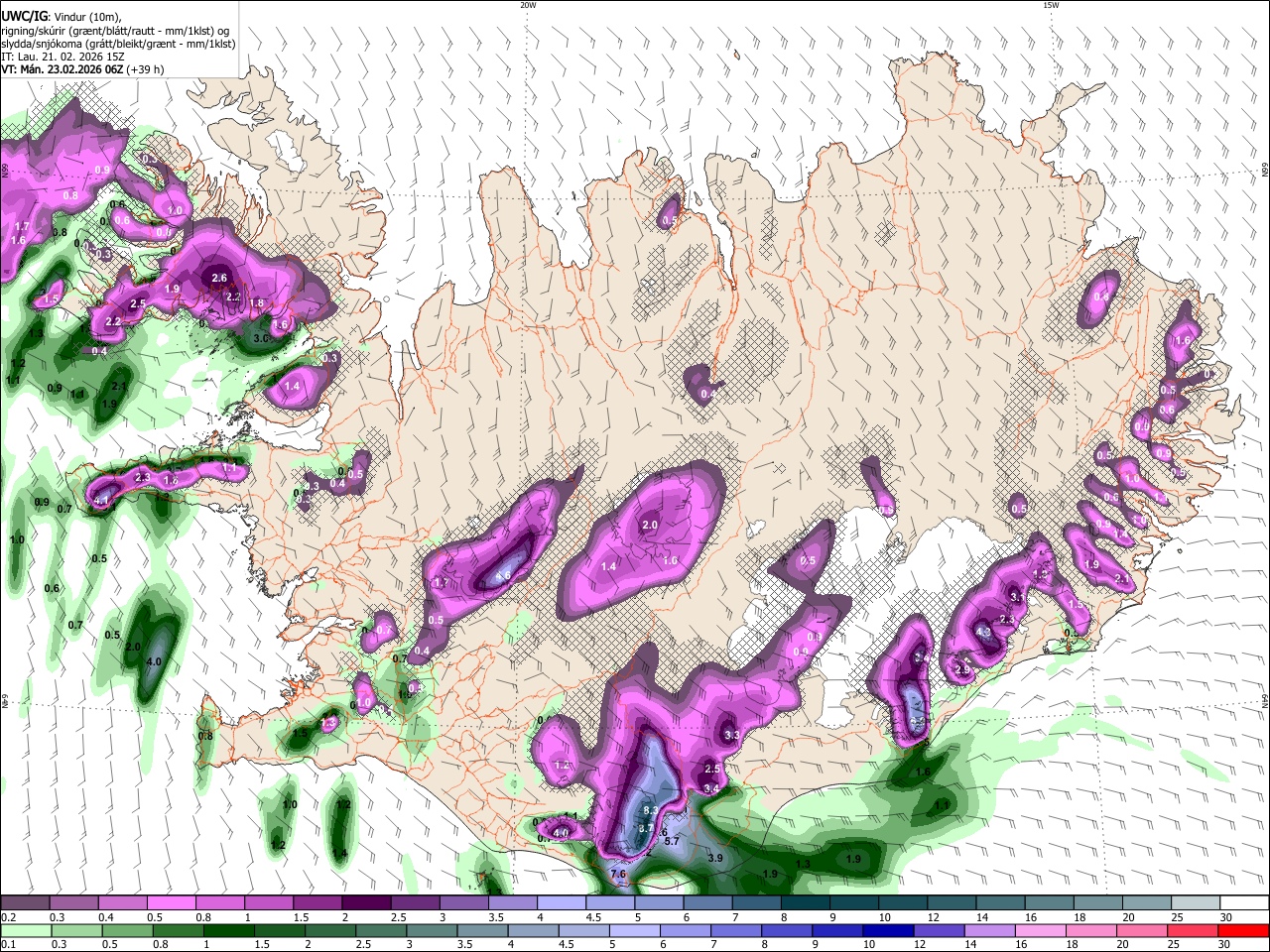The image size is (1270, 952).
Task: Click the "3.0" value in the dark green patch
Action: coord(262,338)
